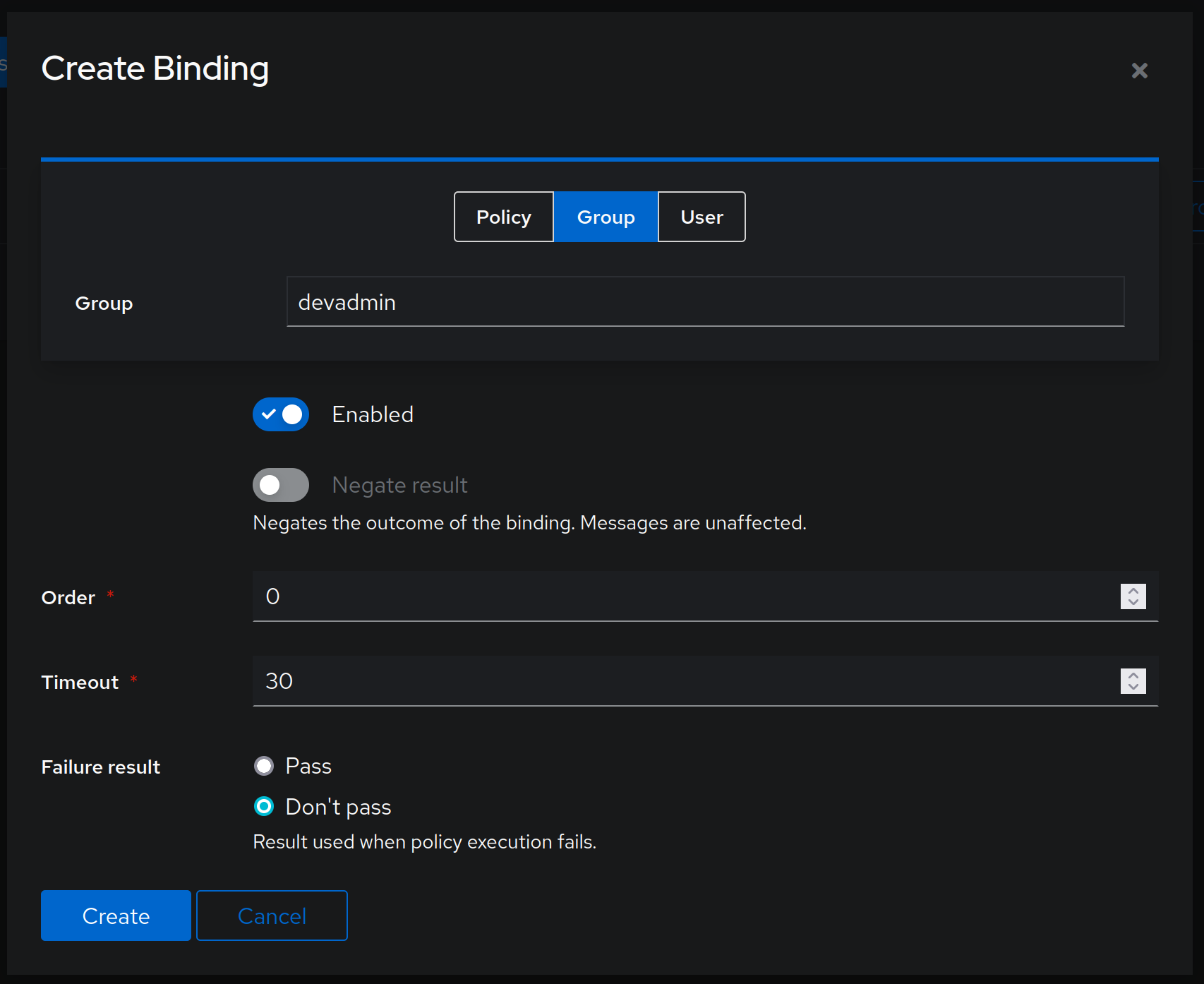Switch to the User binding tab
Screen dimensions: 1204x984
point(702,217)
